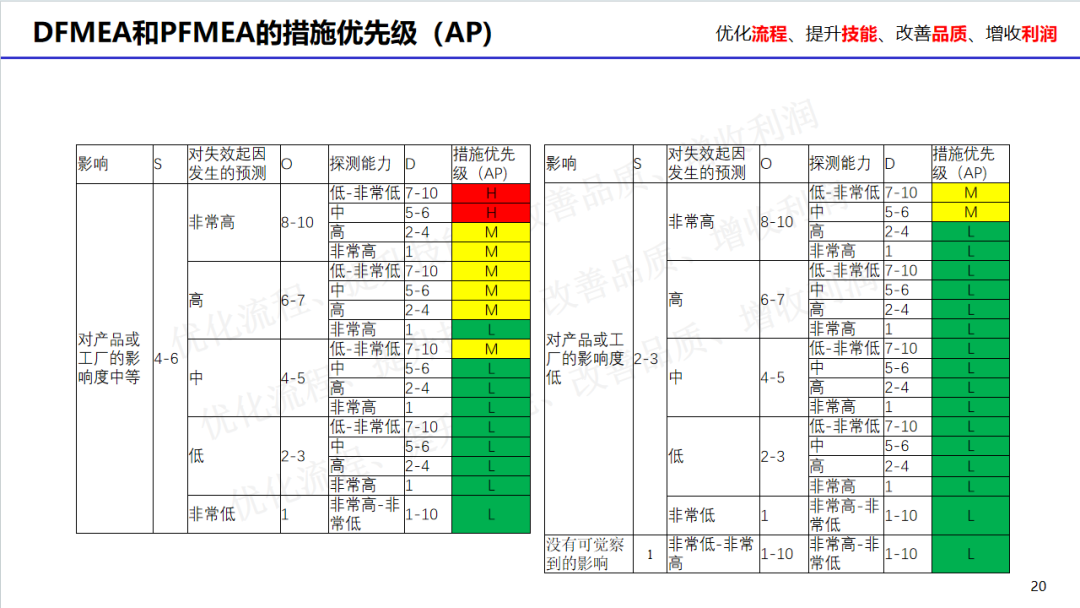This screenshot has height=608, width=1080.
Task: Click the 非常低-非常高 occurrence cell
Action: (711, 553)
